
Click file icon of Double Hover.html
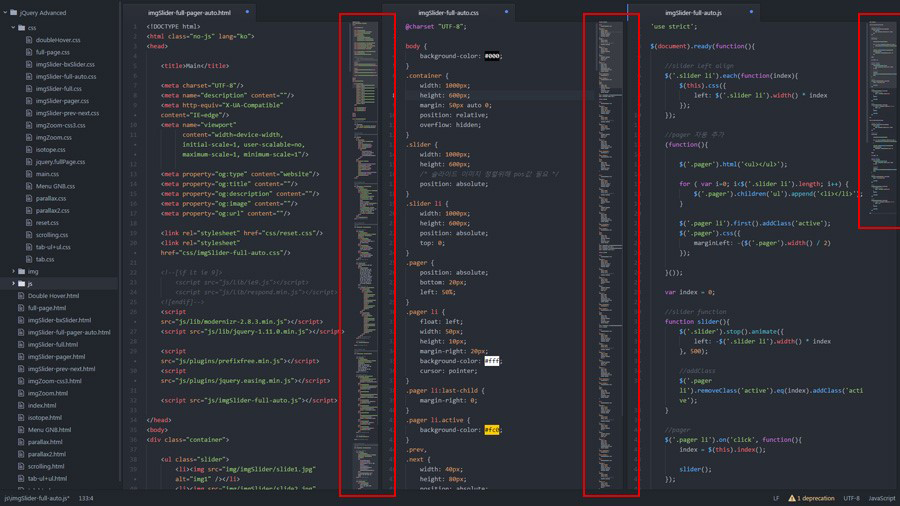[21, 296]
